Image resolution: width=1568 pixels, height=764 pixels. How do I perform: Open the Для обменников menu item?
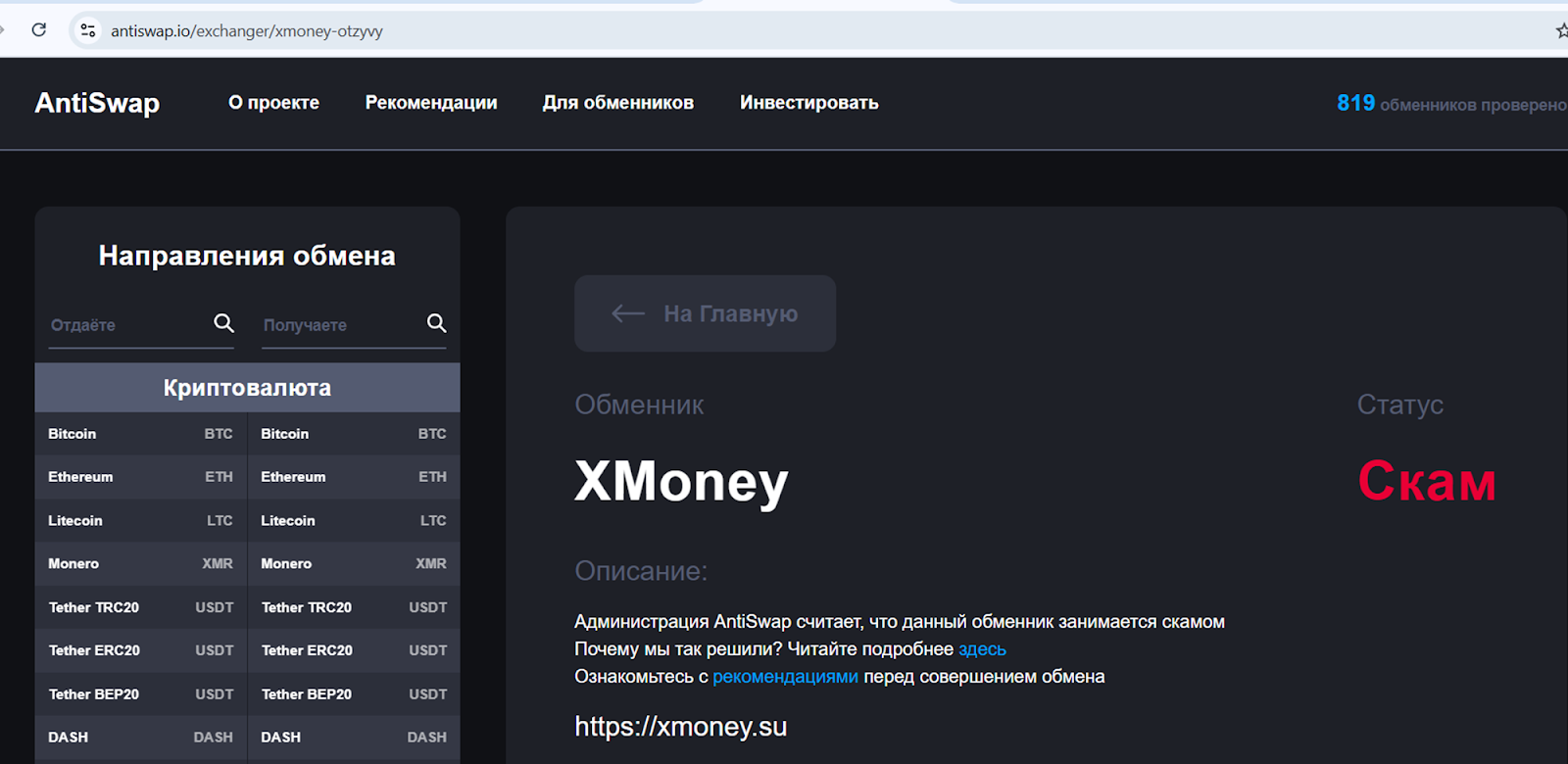tap(618, 103)
